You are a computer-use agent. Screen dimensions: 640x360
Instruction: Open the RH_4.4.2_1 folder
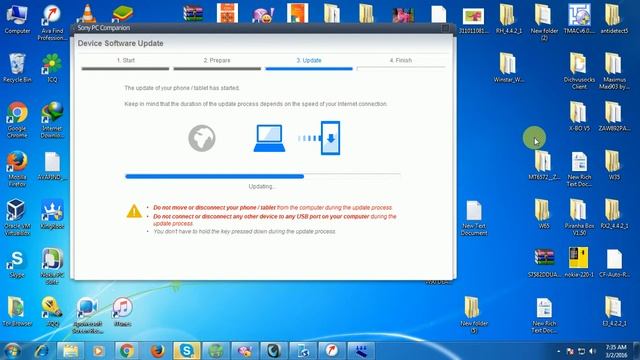point(509,19)
